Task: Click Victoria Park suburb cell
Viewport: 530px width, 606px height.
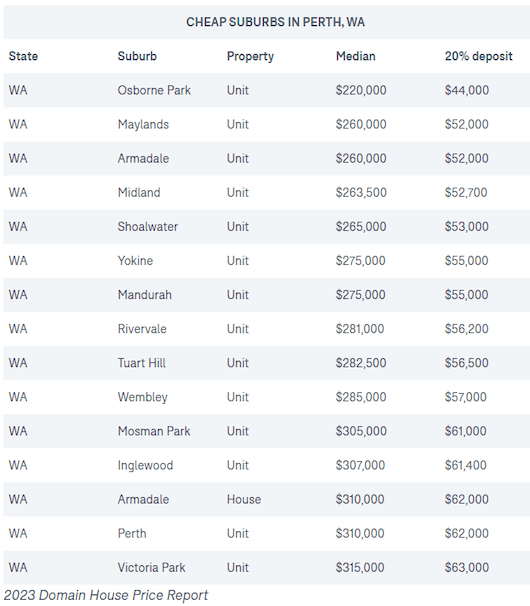Action: [151, 567]
